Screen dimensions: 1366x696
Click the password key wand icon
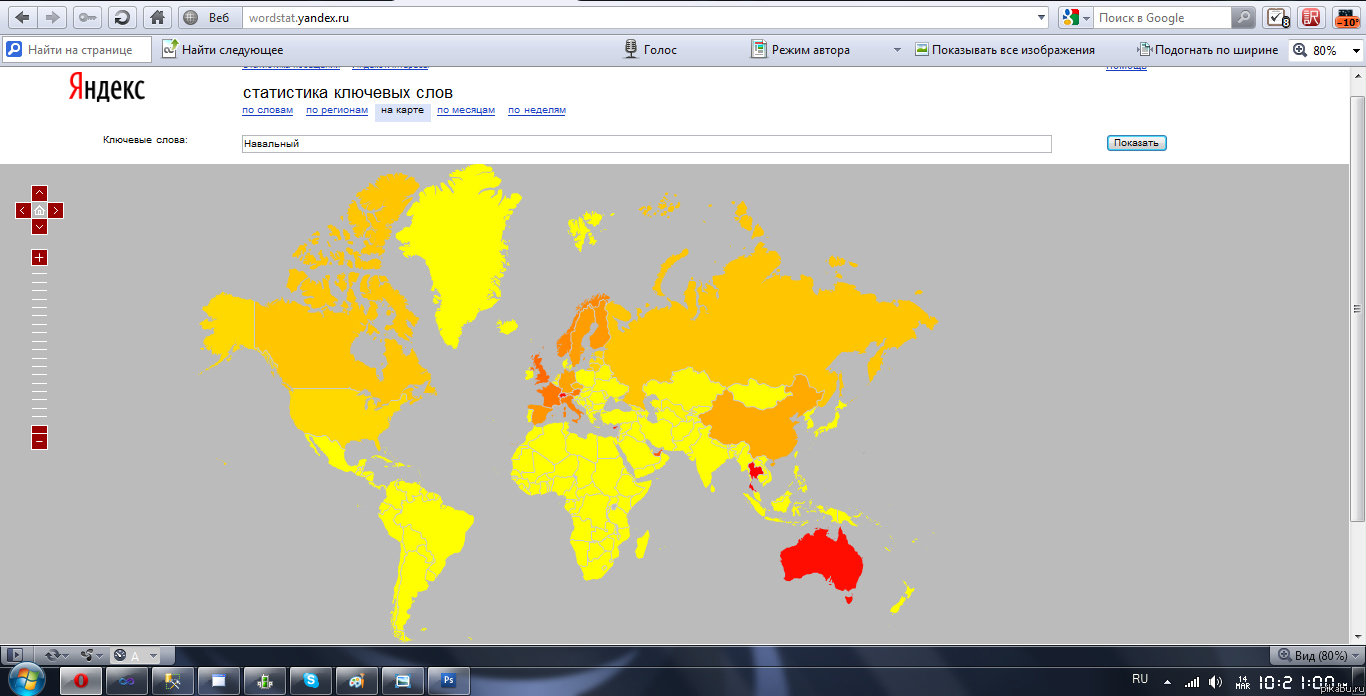[x=87, y=17]
